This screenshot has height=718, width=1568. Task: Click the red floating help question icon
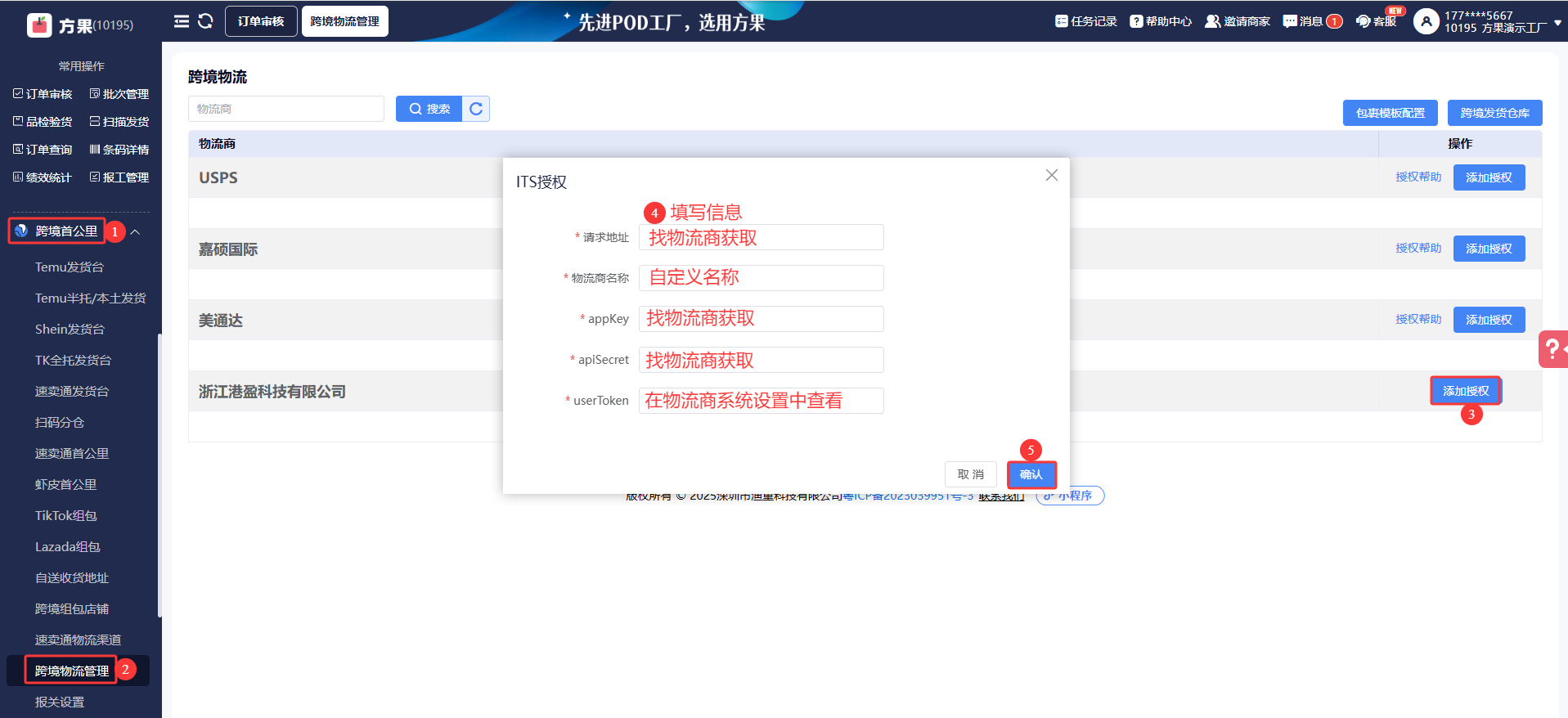(1552, 349)
